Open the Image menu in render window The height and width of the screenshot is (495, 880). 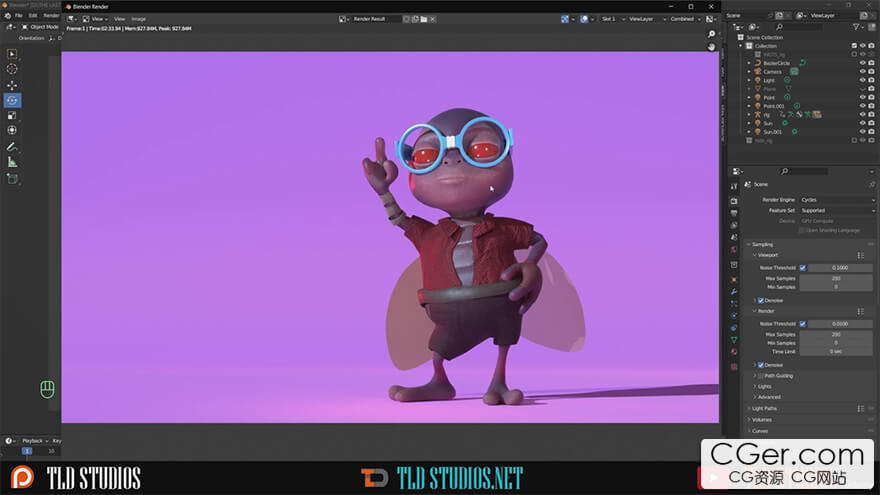[139, 19]
